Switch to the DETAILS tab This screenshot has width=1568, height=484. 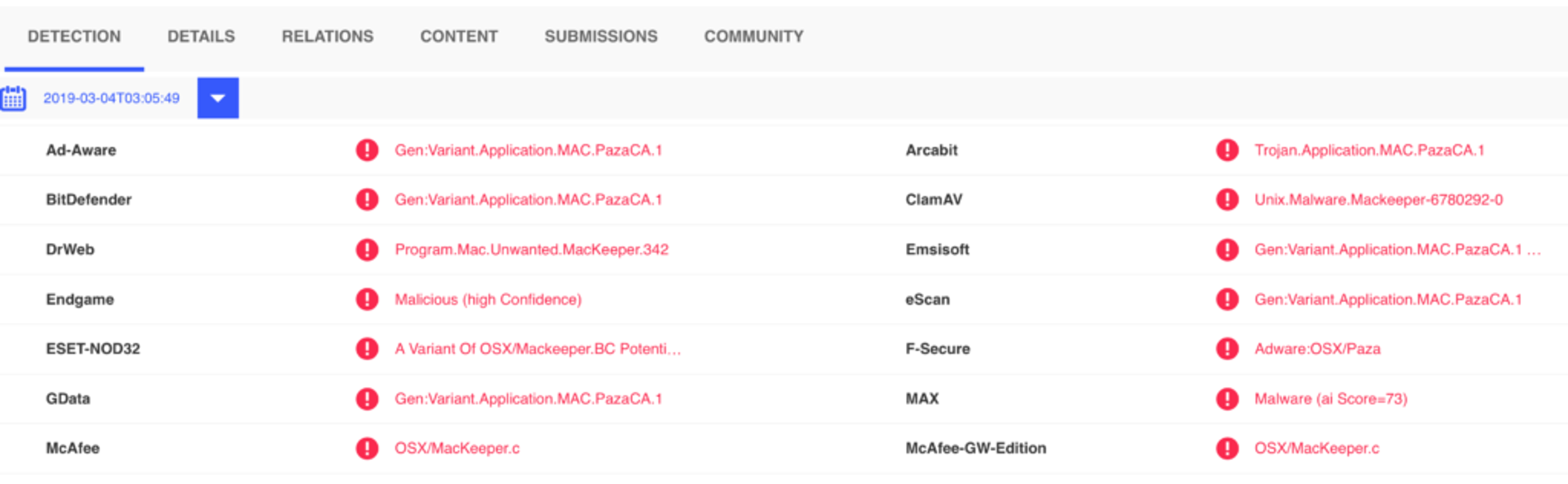click(202, 37)
